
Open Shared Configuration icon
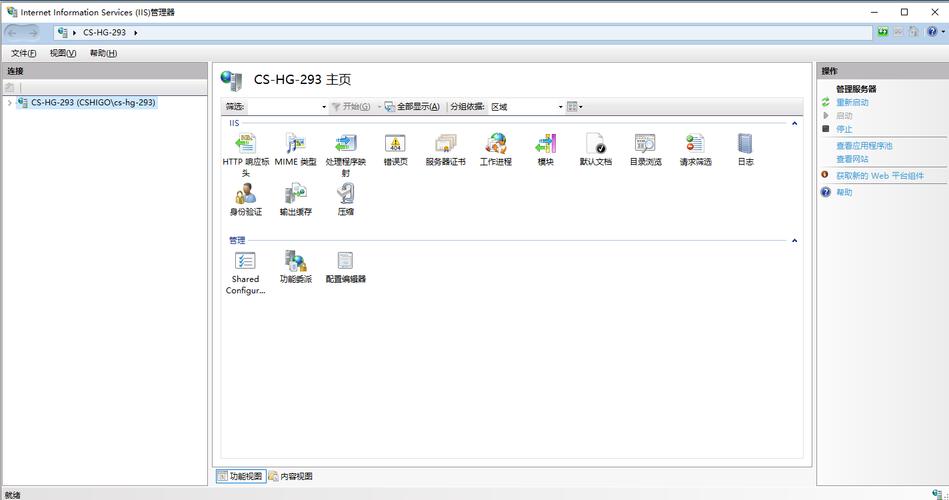(245, 261)
